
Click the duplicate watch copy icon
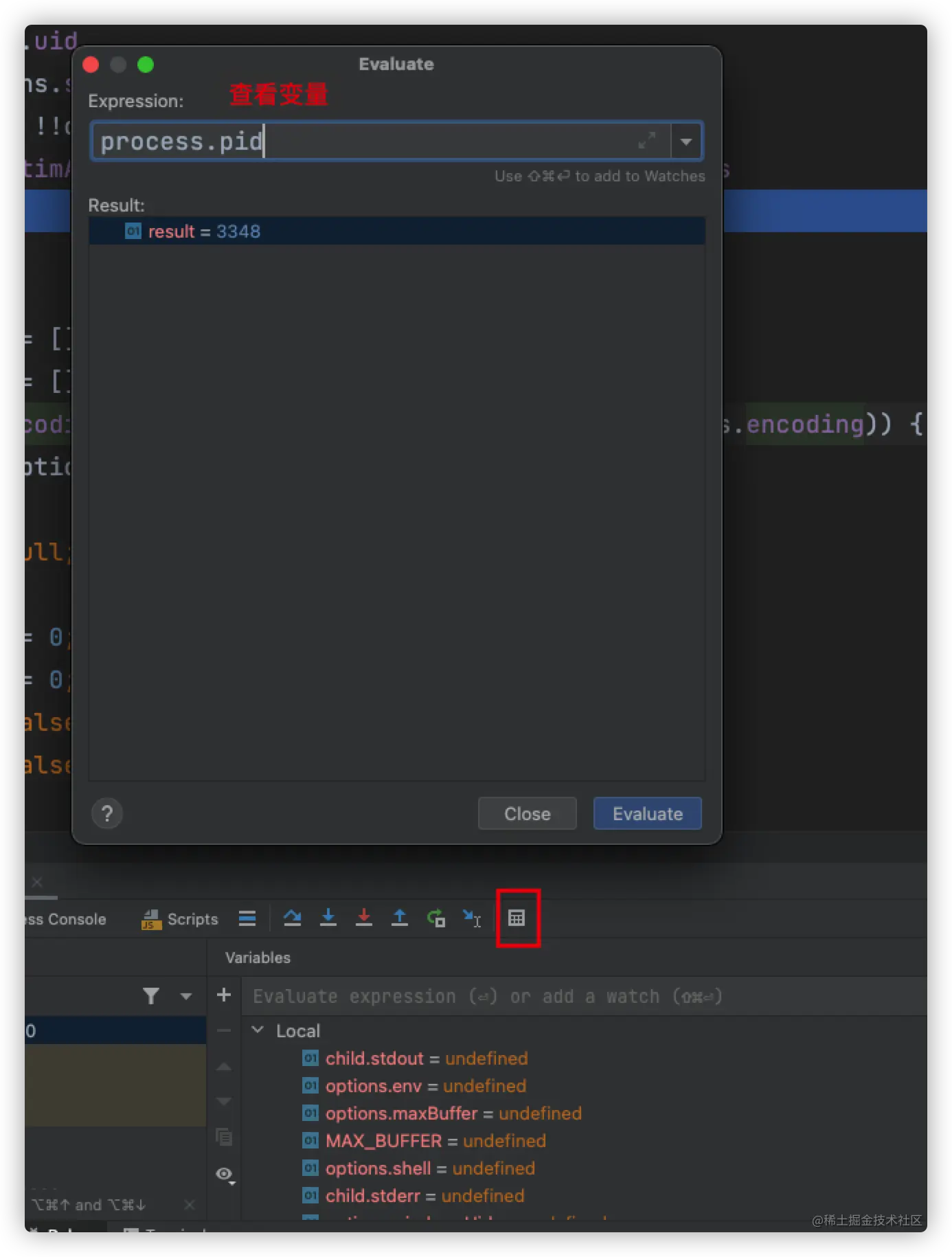(224, 1137)
